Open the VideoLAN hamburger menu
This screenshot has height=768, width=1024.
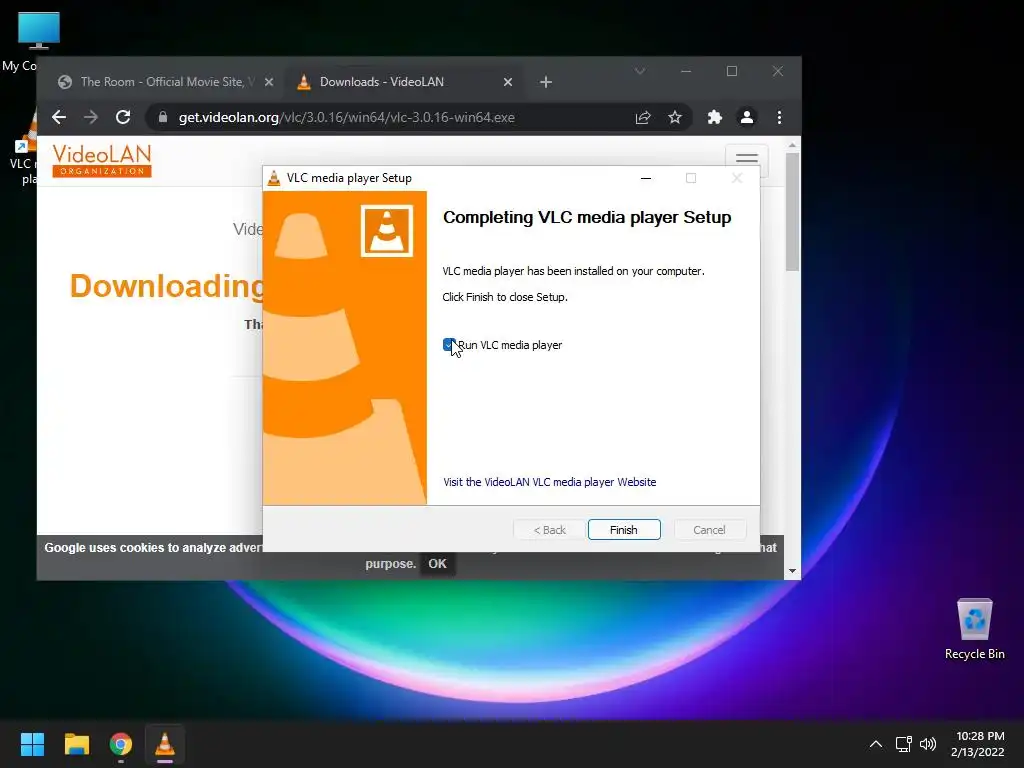tap(746, 159)
